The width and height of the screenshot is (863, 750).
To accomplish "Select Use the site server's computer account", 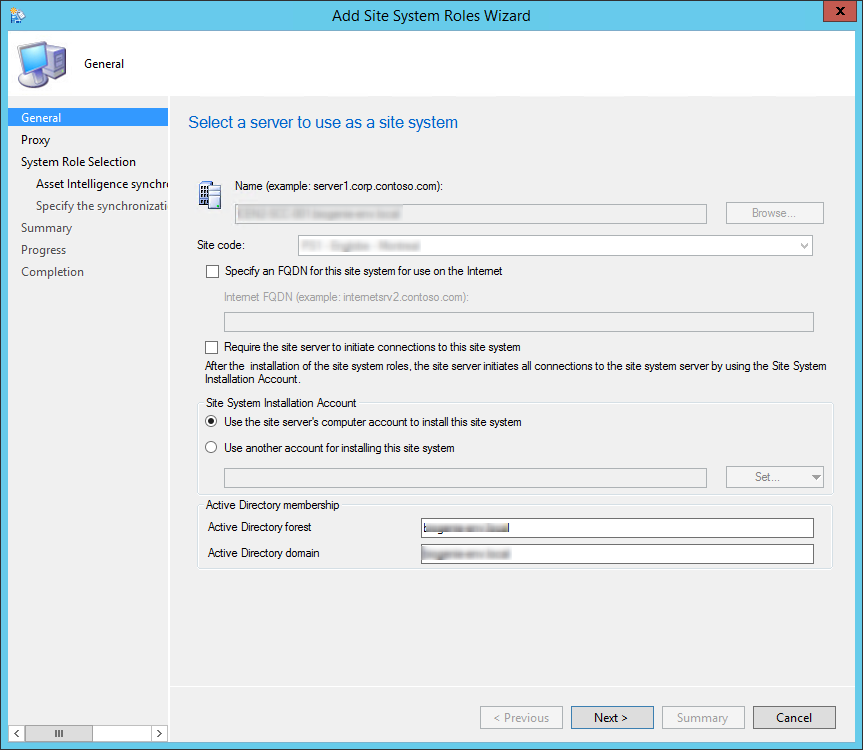I will coord(211,421).
